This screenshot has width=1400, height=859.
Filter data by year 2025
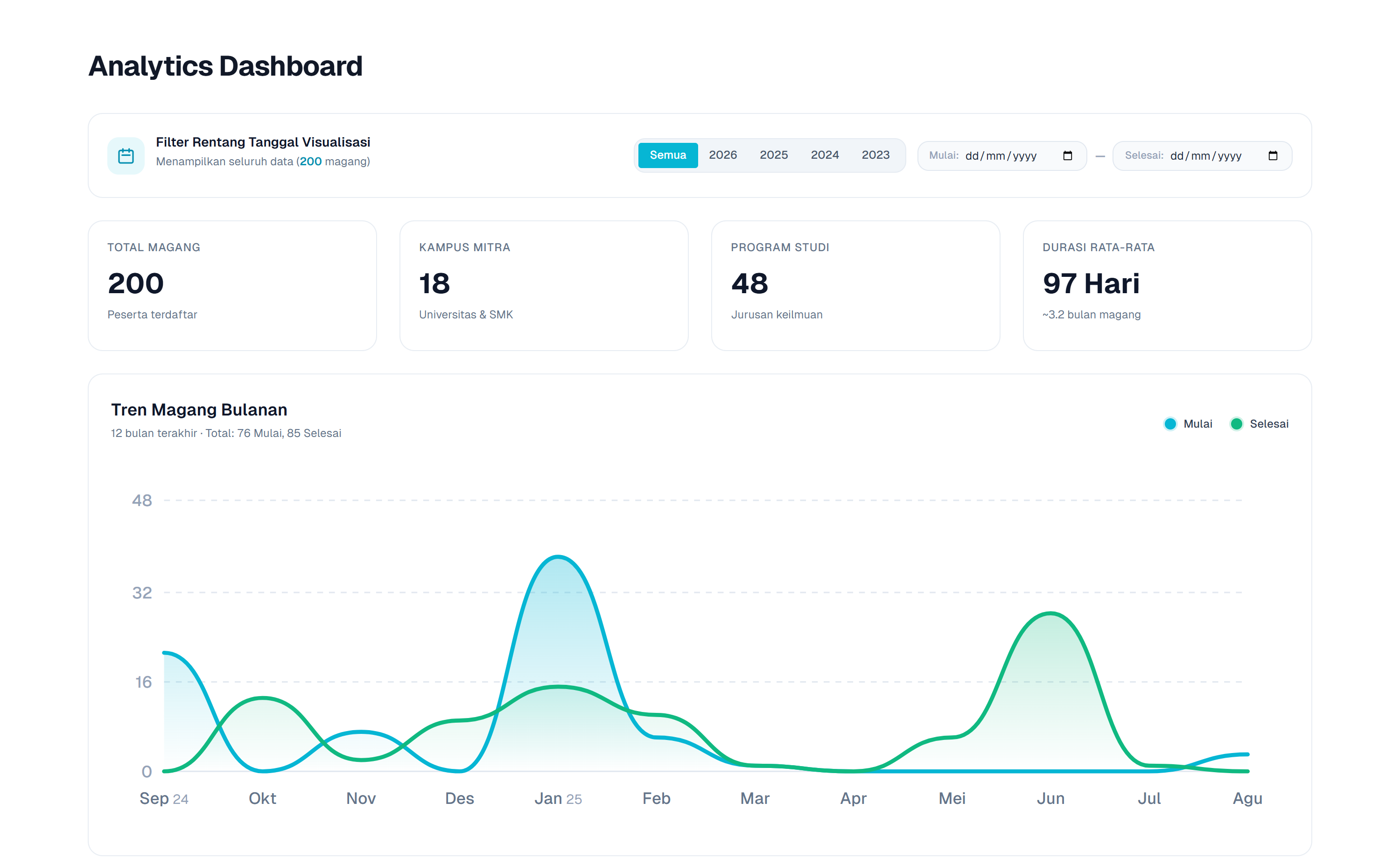(x=773, y=155)
